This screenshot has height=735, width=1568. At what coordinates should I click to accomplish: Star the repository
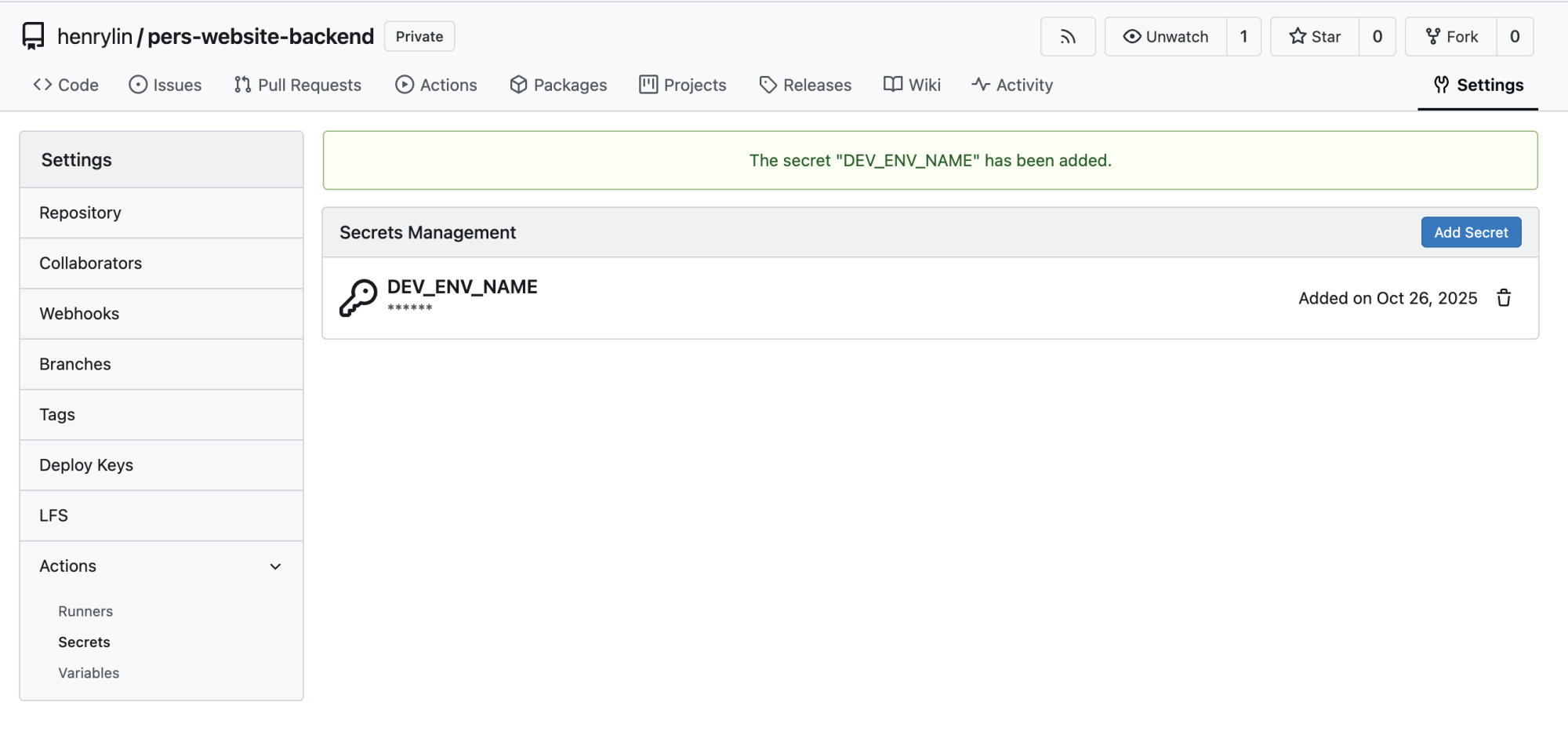1315,37
